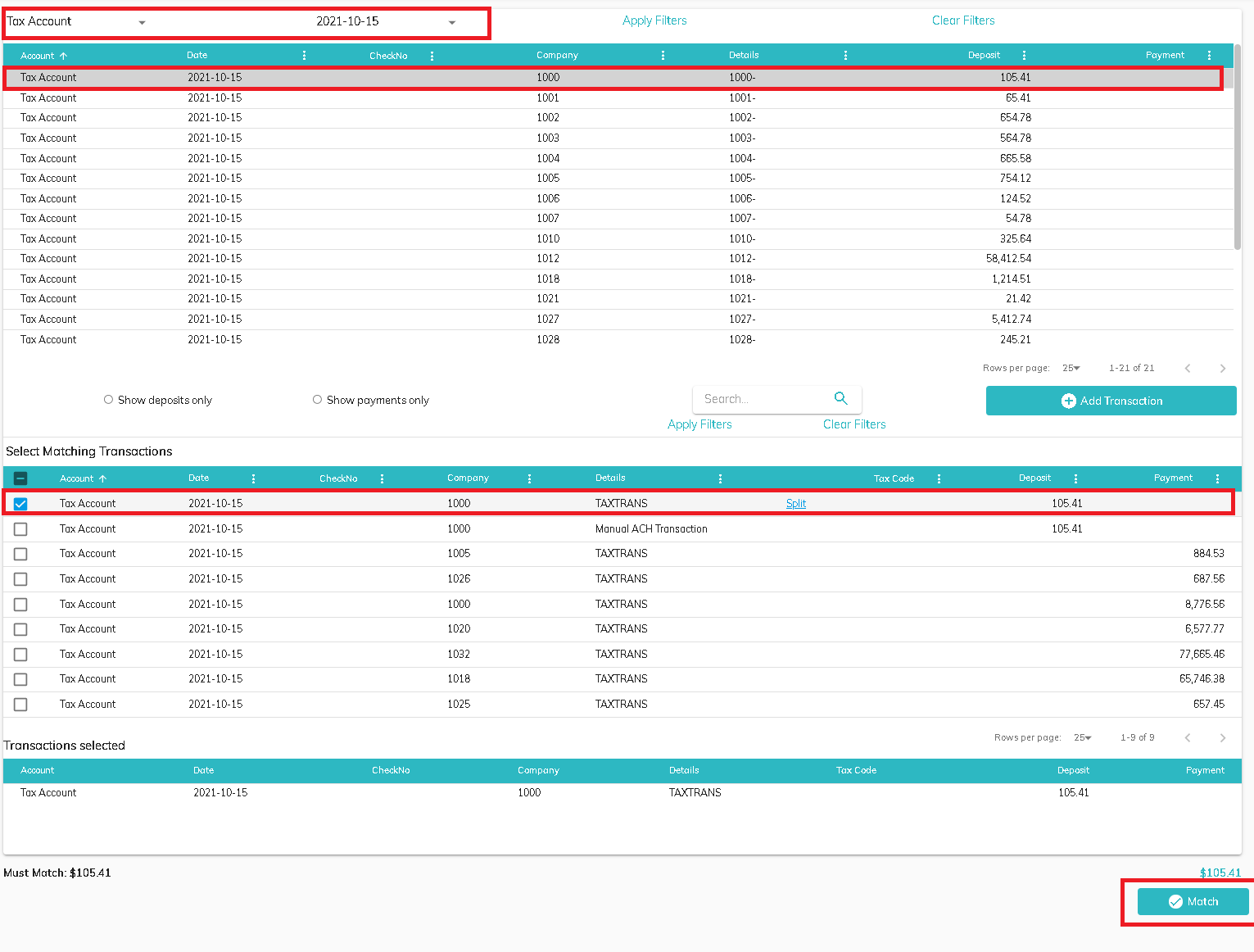Open Details column menu in matching table
The height and width of the screenshot is (952, 1254).
point(720,478)
